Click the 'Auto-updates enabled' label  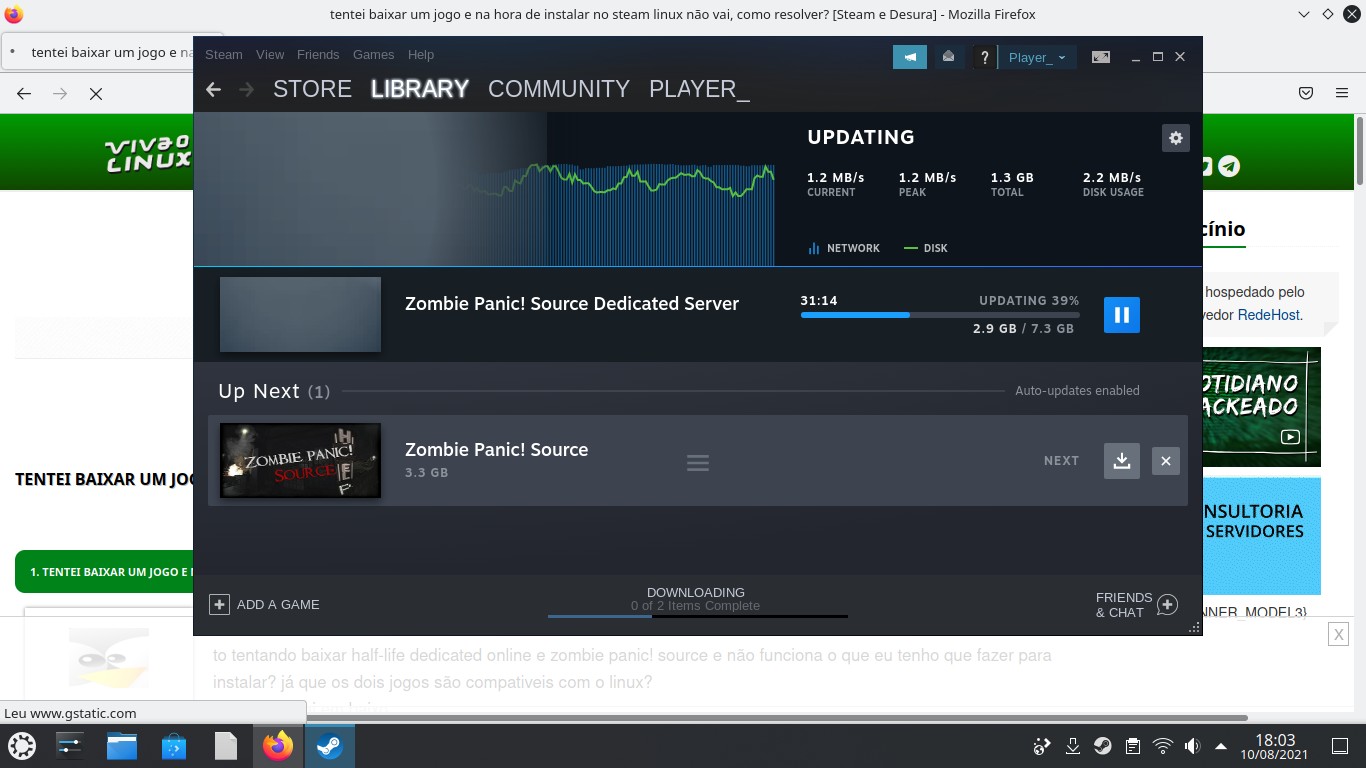click(x=1077, y=391)
